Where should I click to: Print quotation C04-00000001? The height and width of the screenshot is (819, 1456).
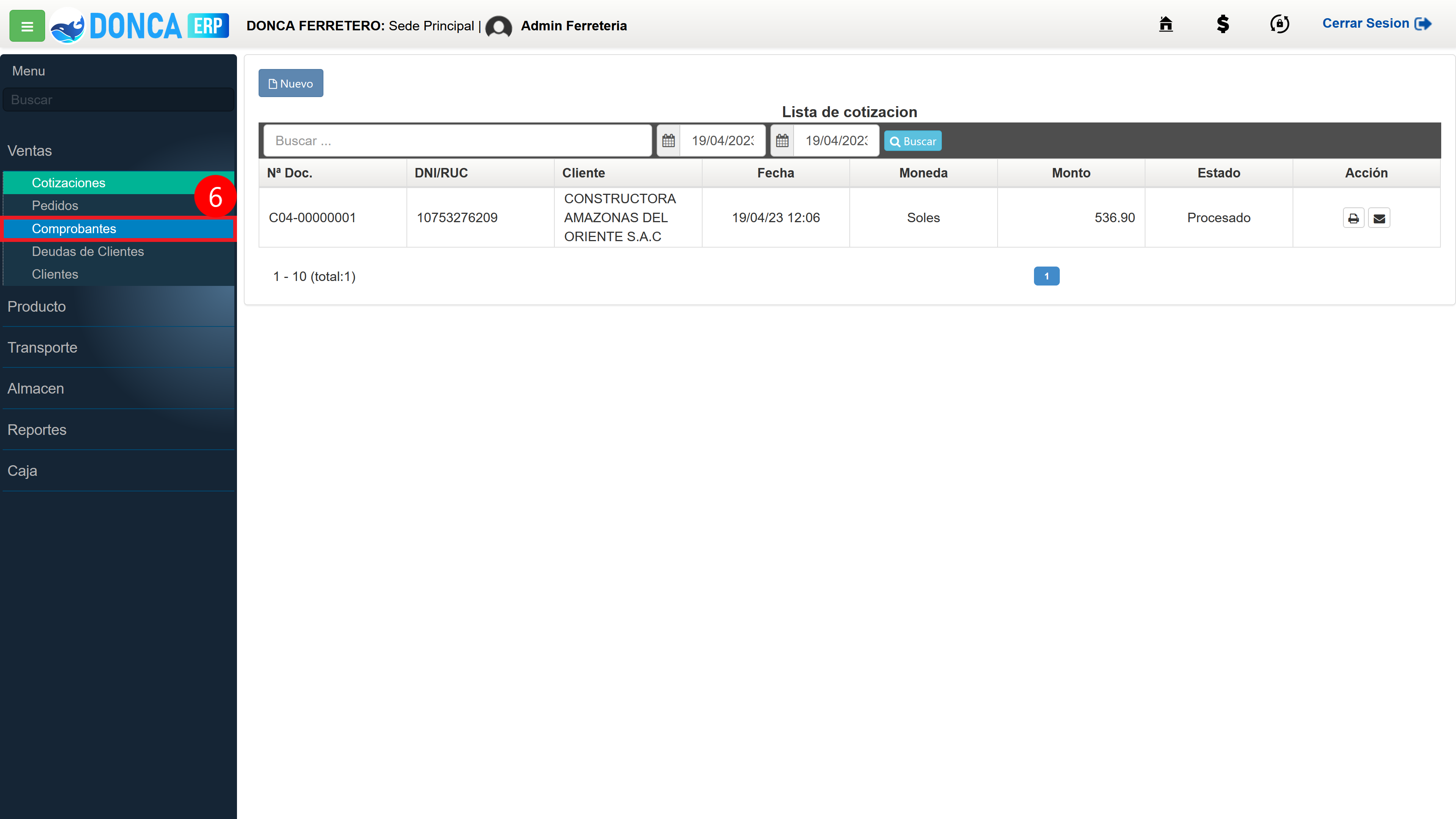pyautogui.click(x=1354, y=218)
